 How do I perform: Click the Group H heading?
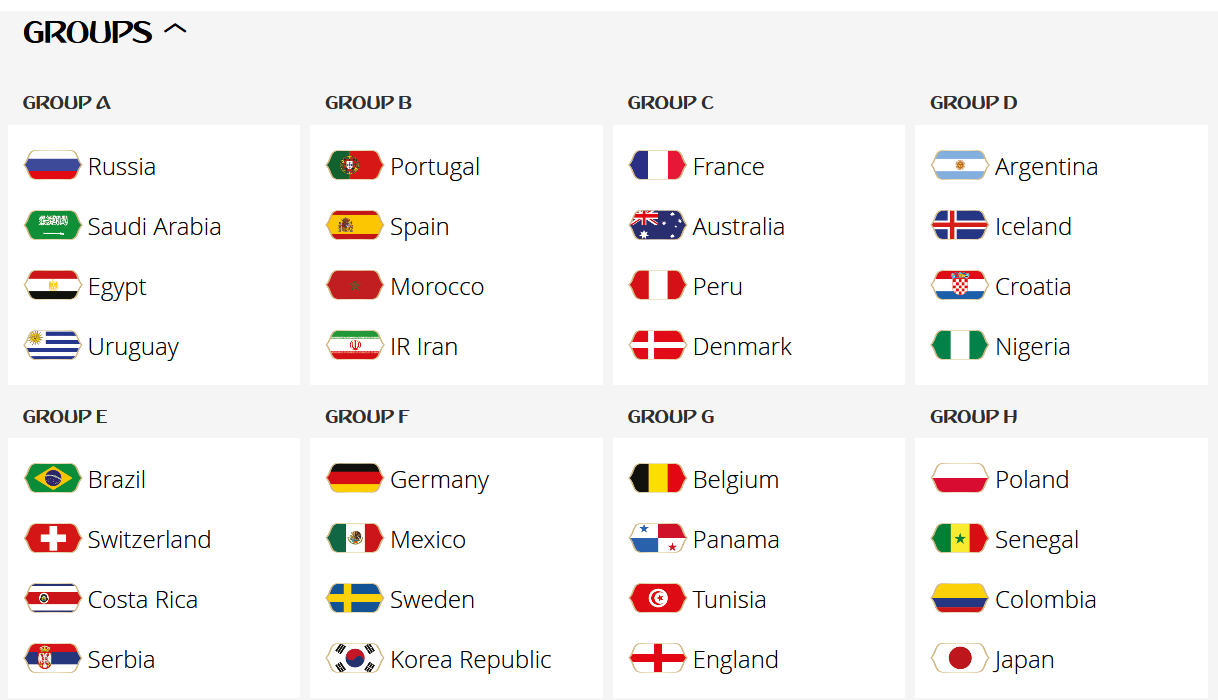tap(974, 416)
